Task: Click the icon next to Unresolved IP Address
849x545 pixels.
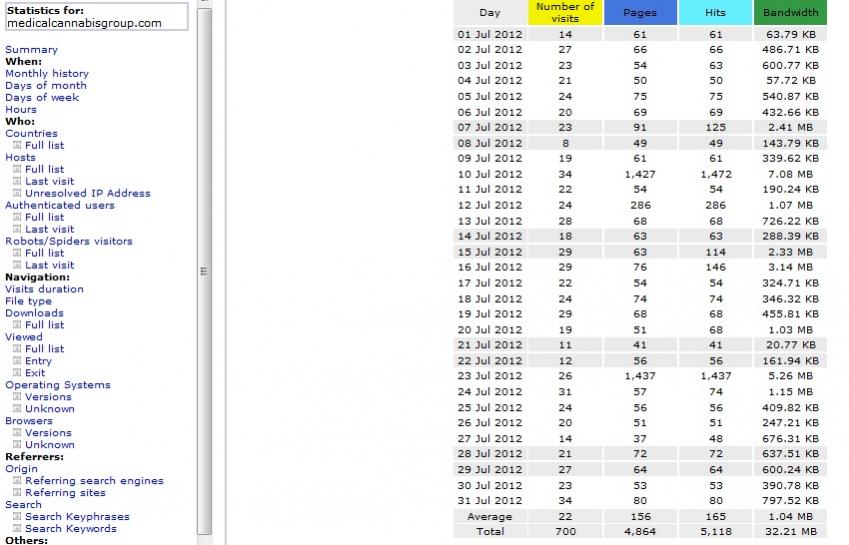Action: (17, 193)
